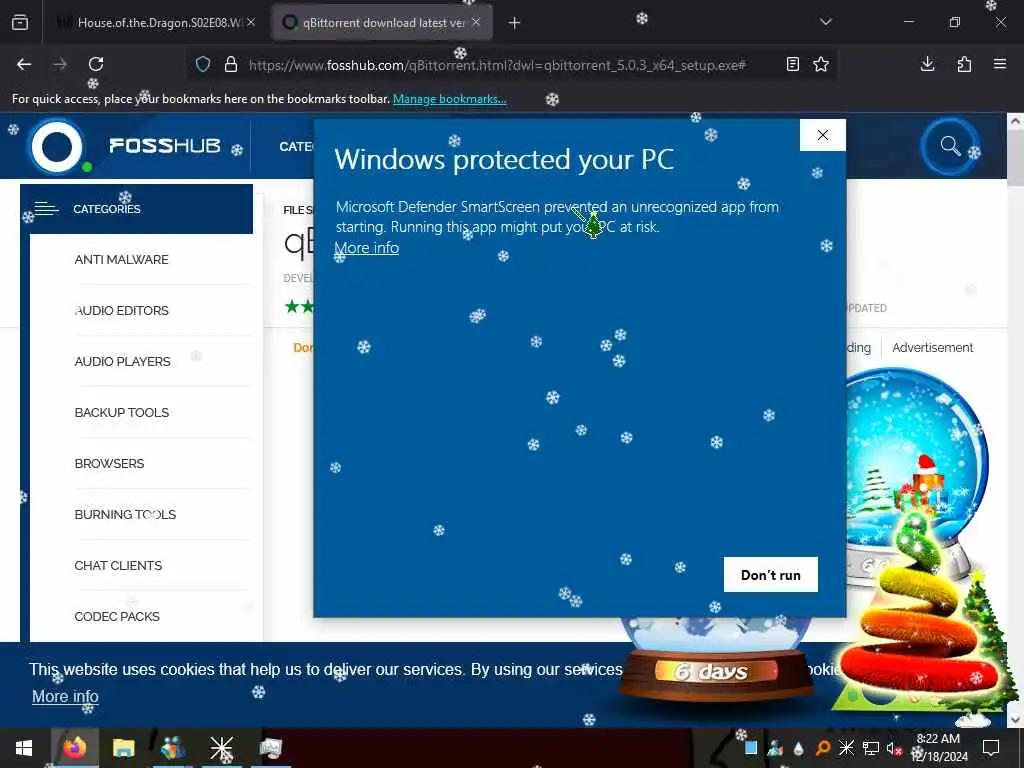Close the House.of.the.Dragon tab

(x=251, y=22)
